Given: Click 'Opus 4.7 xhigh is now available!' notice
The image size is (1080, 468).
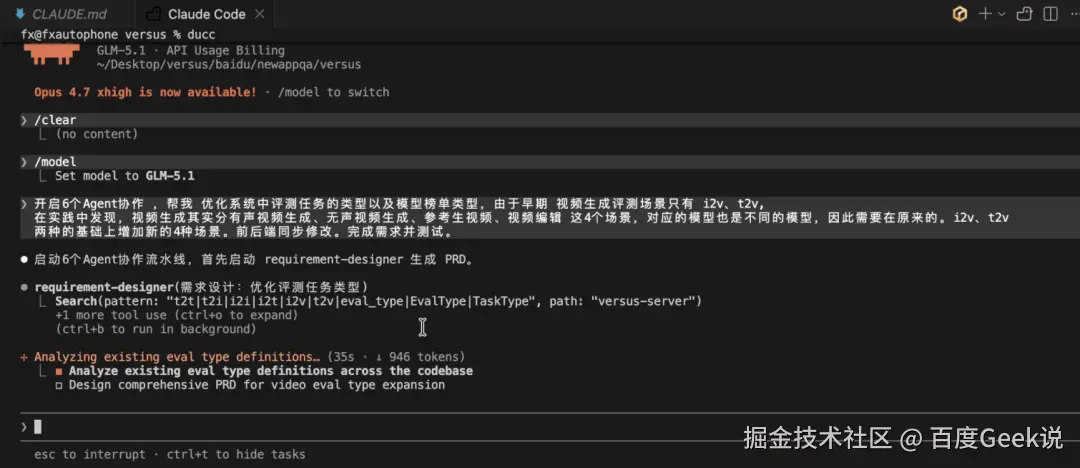Looking at the screenshot, I should click(145, 92).
